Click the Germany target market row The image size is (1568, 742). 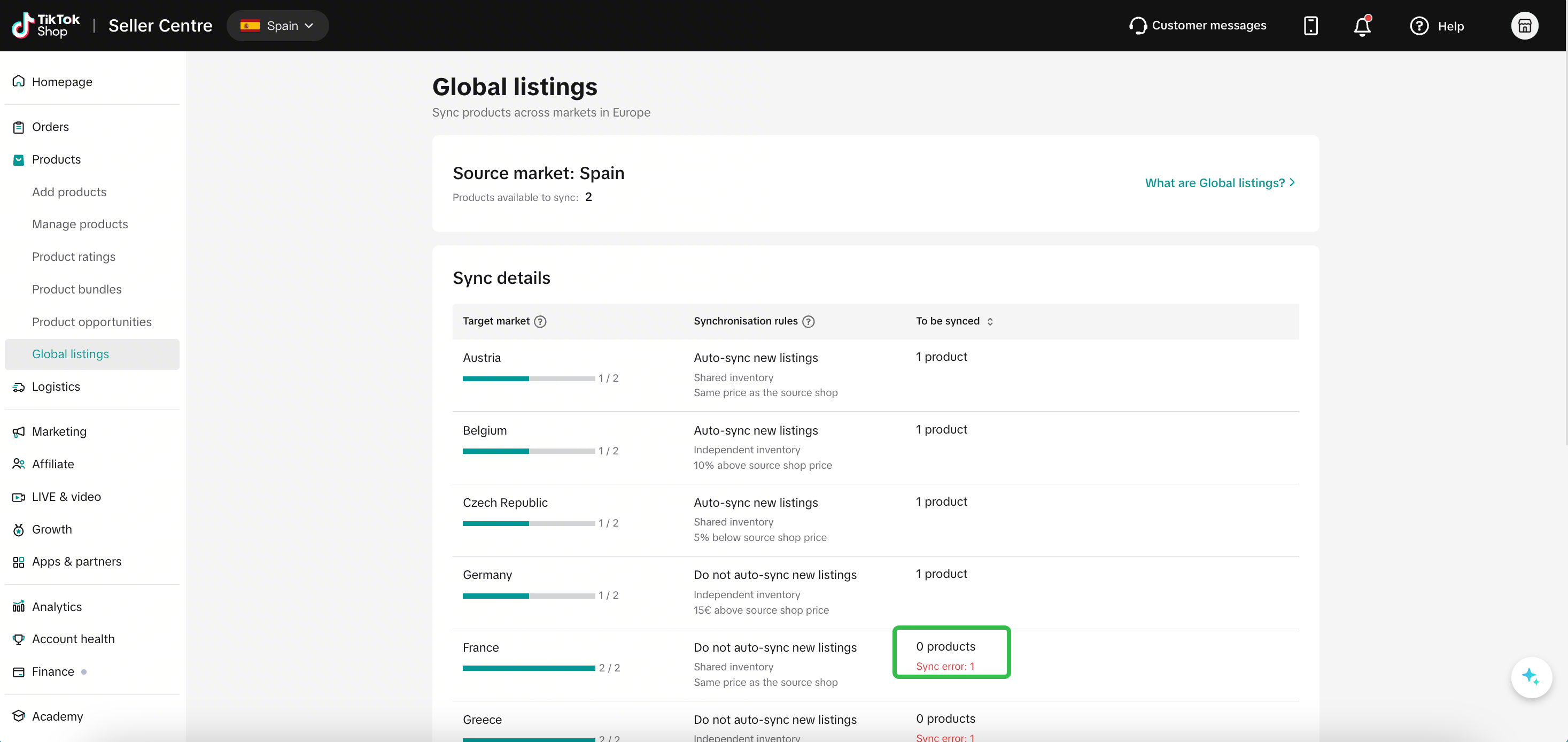click(875, 592)
